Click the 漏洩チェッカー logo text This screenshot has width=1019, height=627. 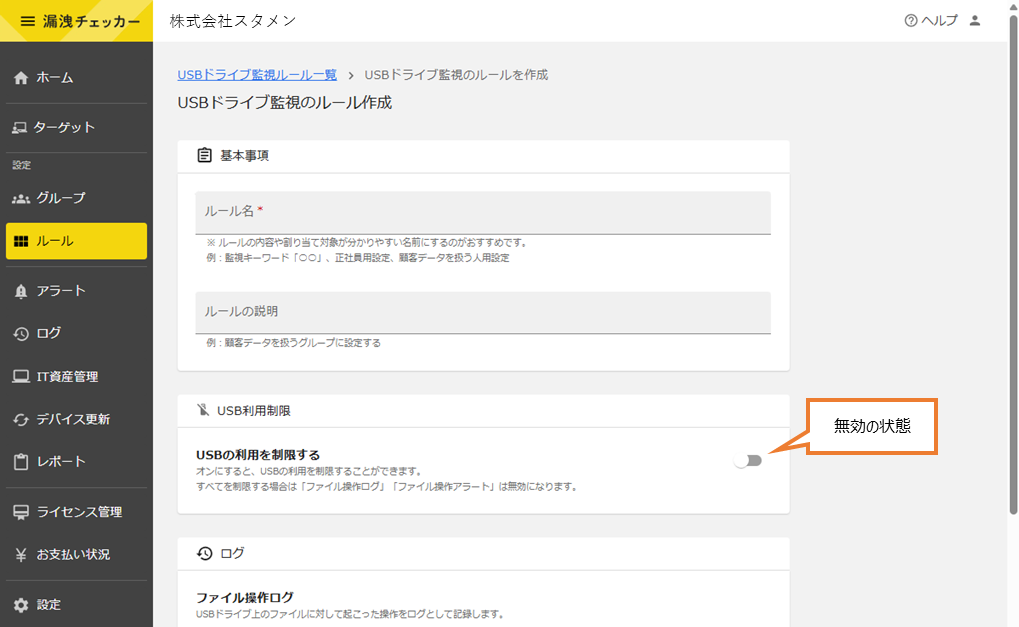[92, 21]
